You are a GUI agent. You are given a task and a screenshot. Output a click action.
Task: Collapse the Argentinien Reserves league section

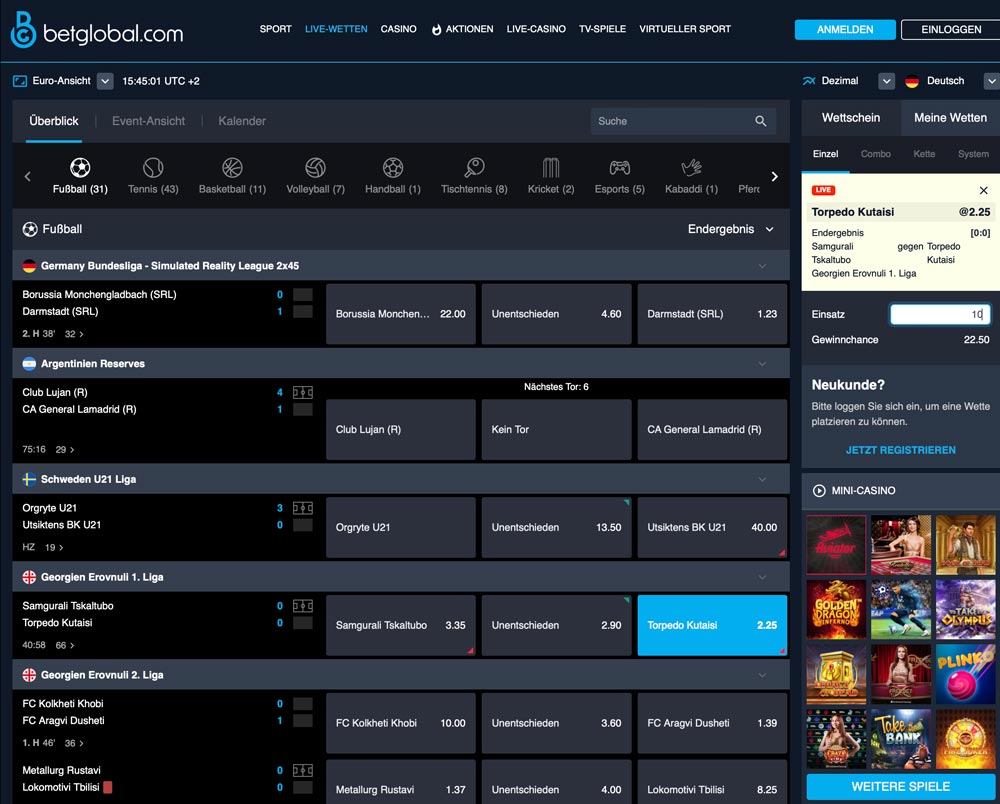763,364
